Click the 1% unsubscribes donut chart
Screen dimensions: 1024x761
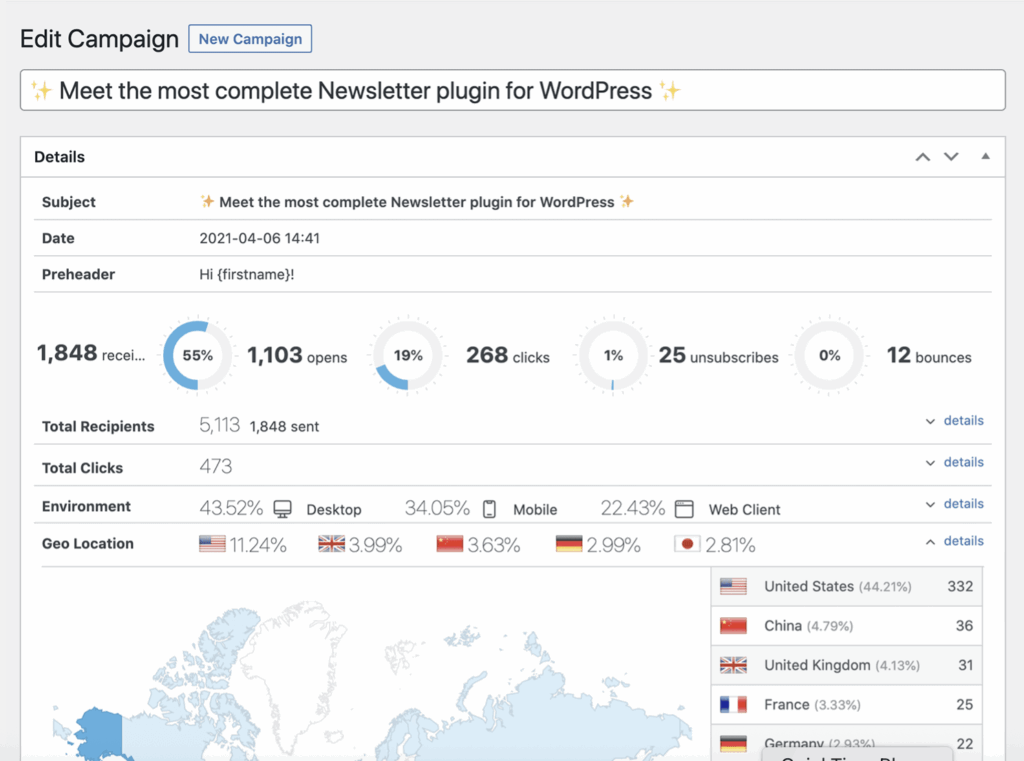(x=613, y=355)
